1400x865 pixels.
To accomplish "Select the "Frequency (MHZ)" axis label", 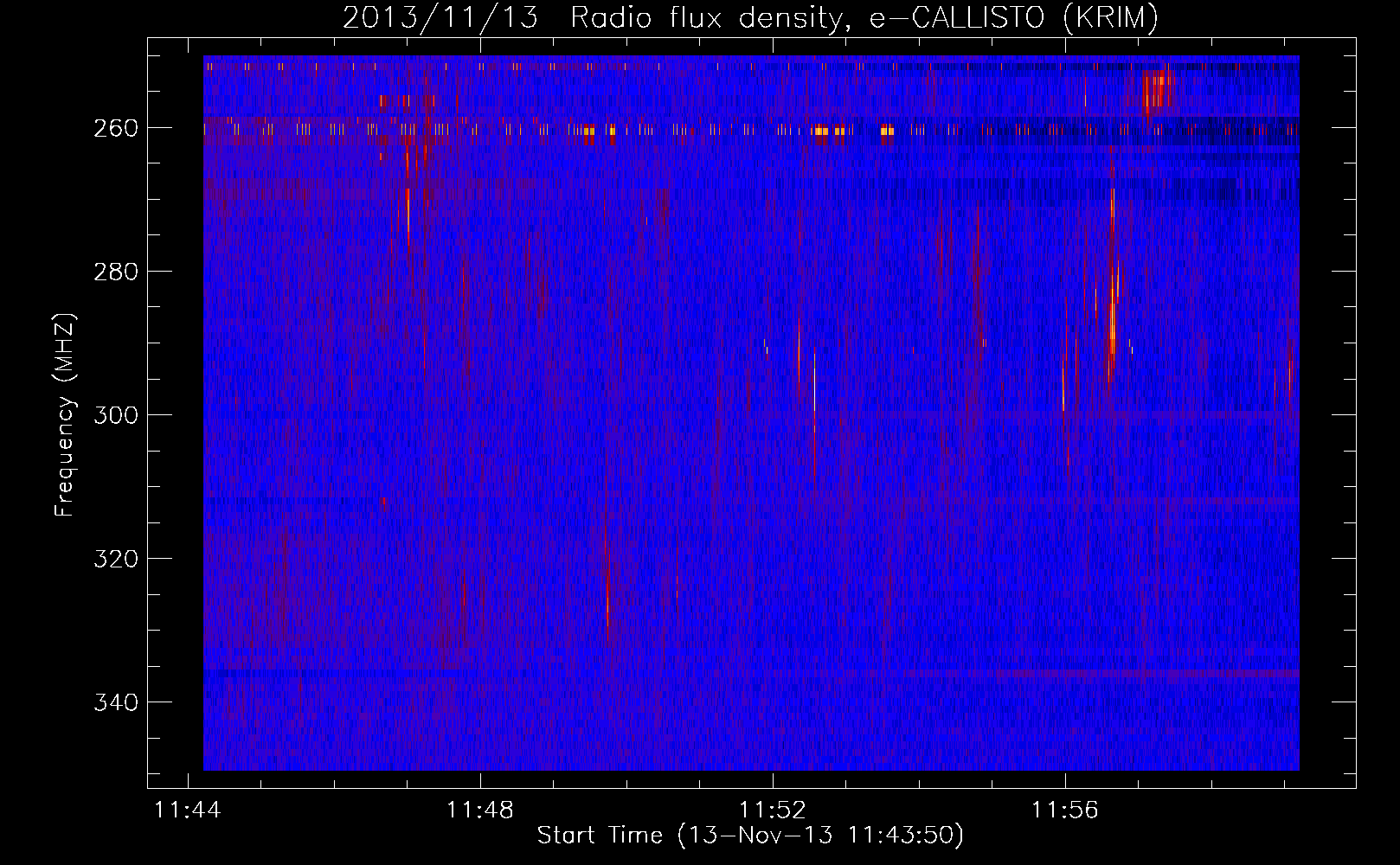I will click(65, 414).
